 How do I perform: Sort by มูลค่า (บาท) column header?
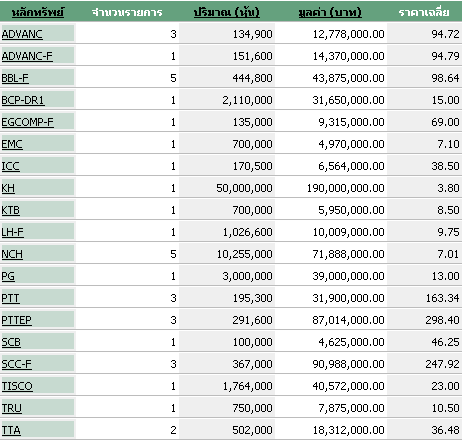330,12
